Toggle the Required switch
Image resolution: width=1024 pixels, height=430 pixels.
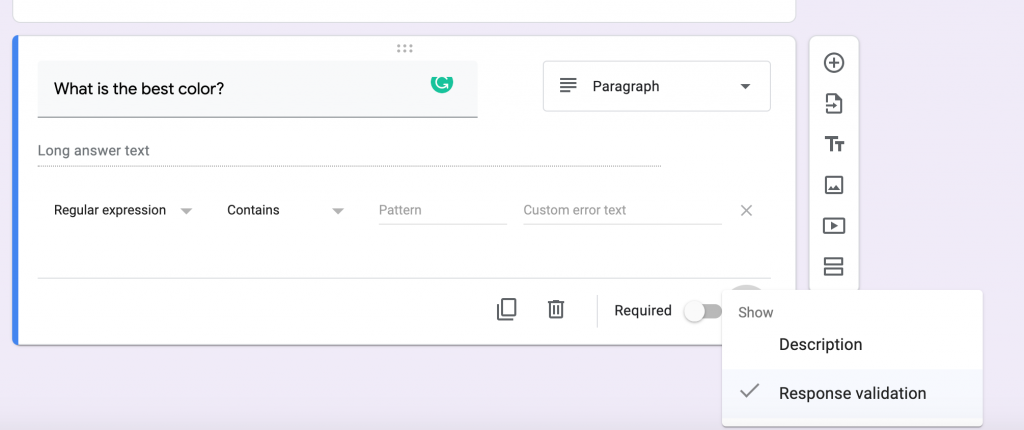tap(703, 311)
